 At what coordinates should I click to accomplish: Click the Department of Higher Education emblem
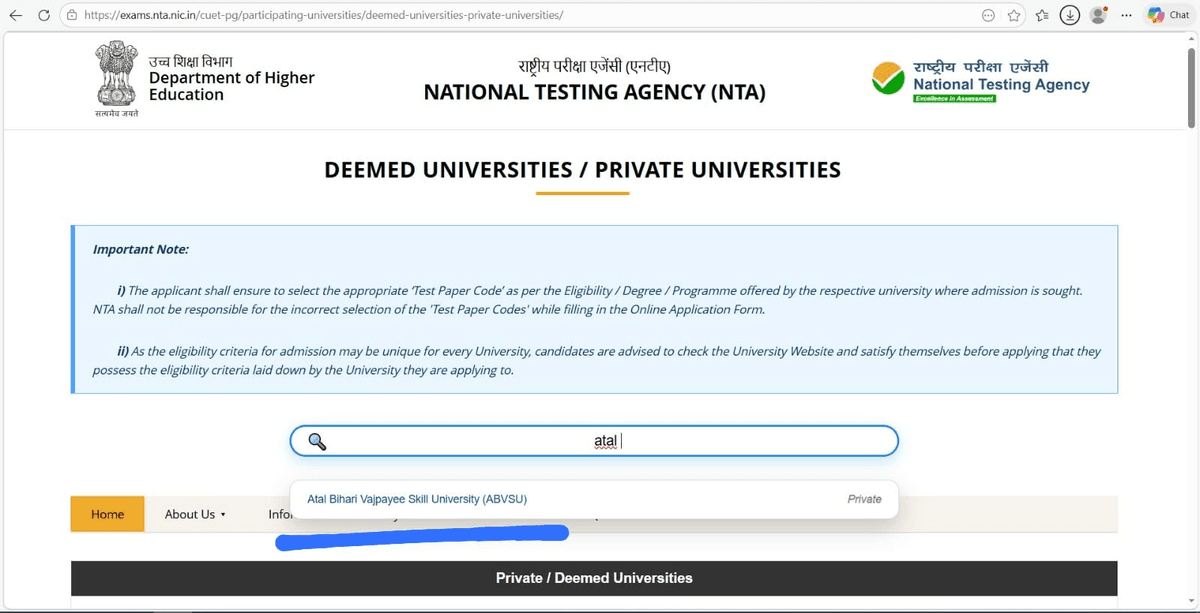pyautogui.click(x=117, y=74)
